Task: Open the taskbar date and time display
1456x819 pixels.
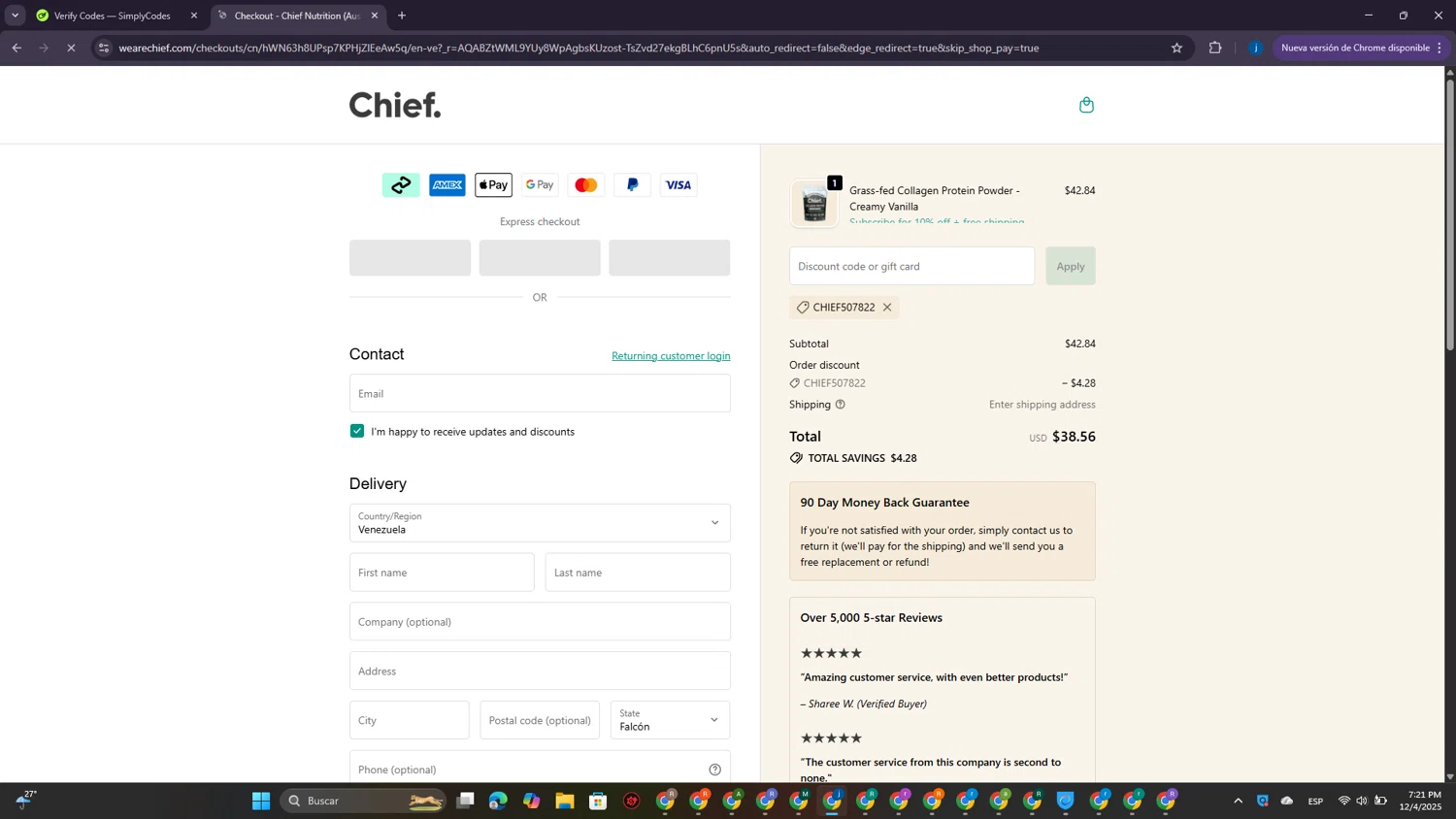Action: coord(1421,801)
